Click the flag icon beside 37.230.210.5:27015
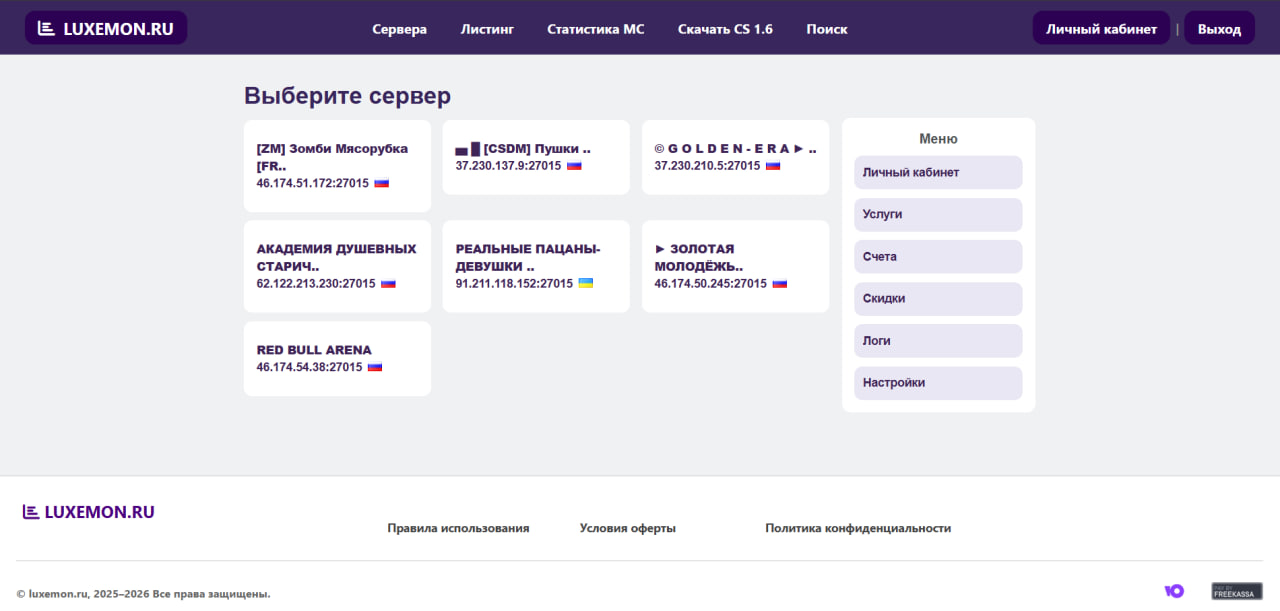The image size is (1280, 611). point(773,166)
